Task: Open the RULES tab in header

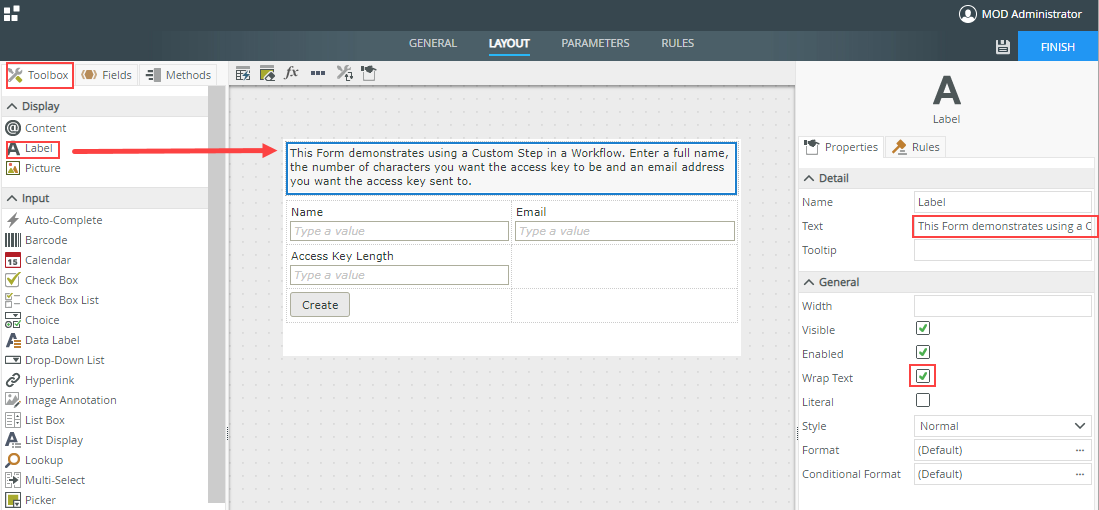Action: click(x=677, y=43)
